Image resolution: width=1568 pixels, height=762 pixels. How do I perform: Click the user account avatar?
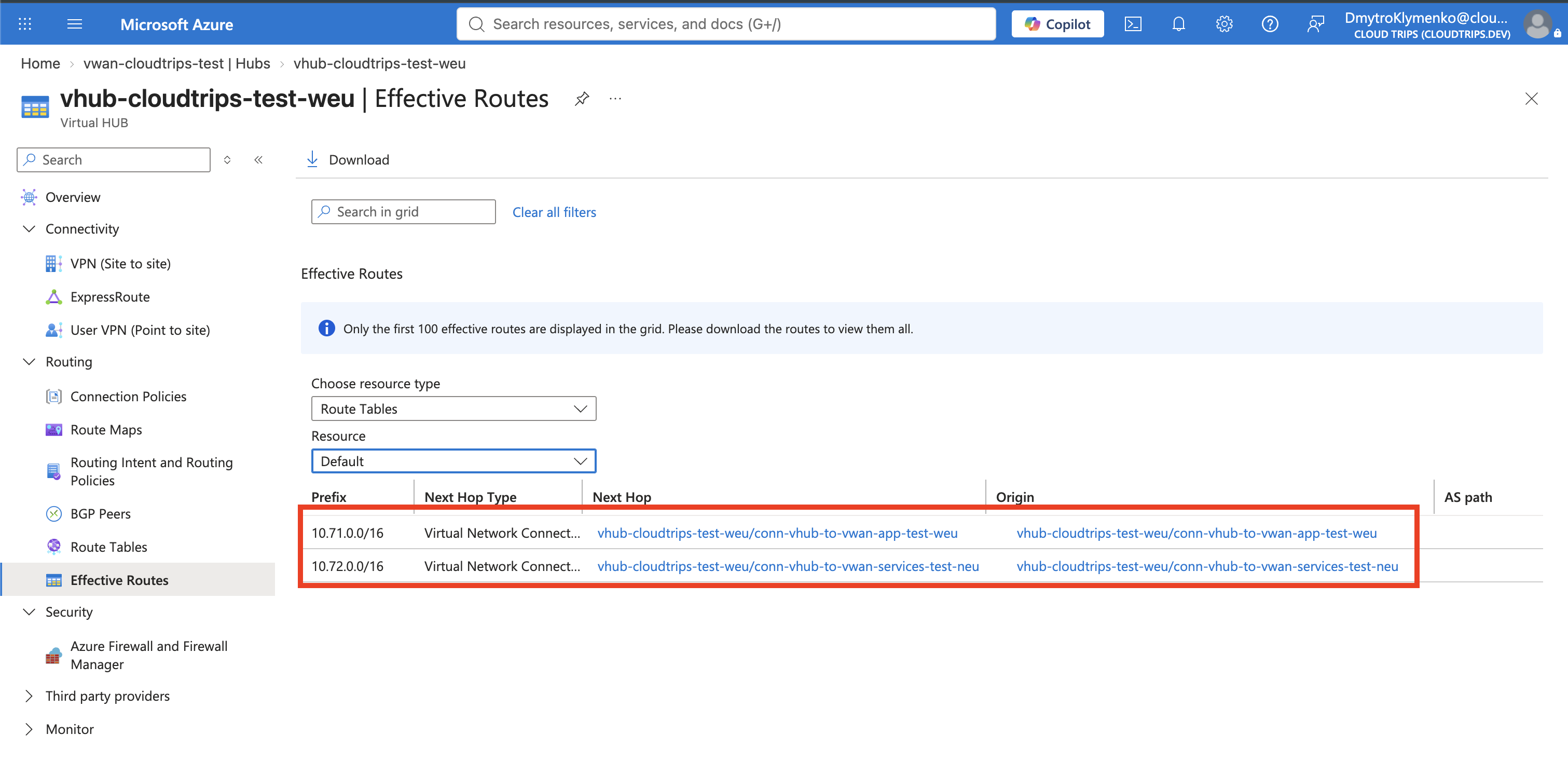tap(1537, 25)
